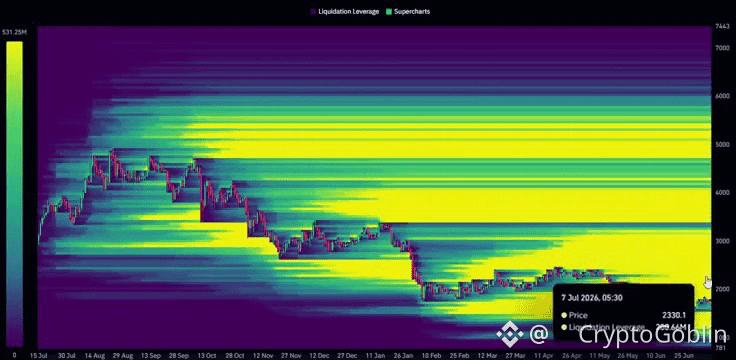Click the 6000 price axis label
The height and width of the screenshot is (360, 736).
(x=721, y=96)
